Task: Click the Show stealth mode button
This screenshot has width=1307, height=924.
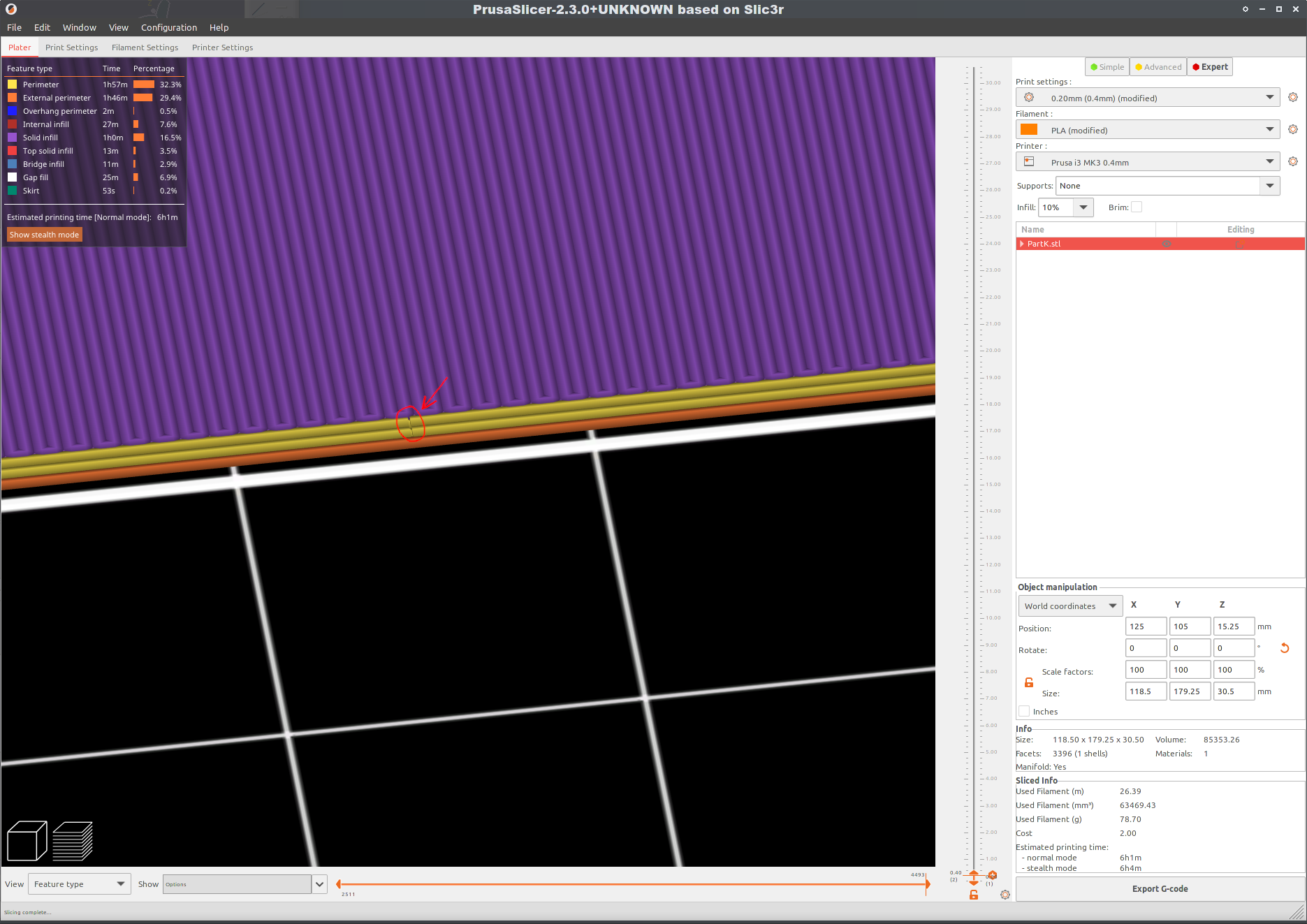Action: (x=44, y=234)
